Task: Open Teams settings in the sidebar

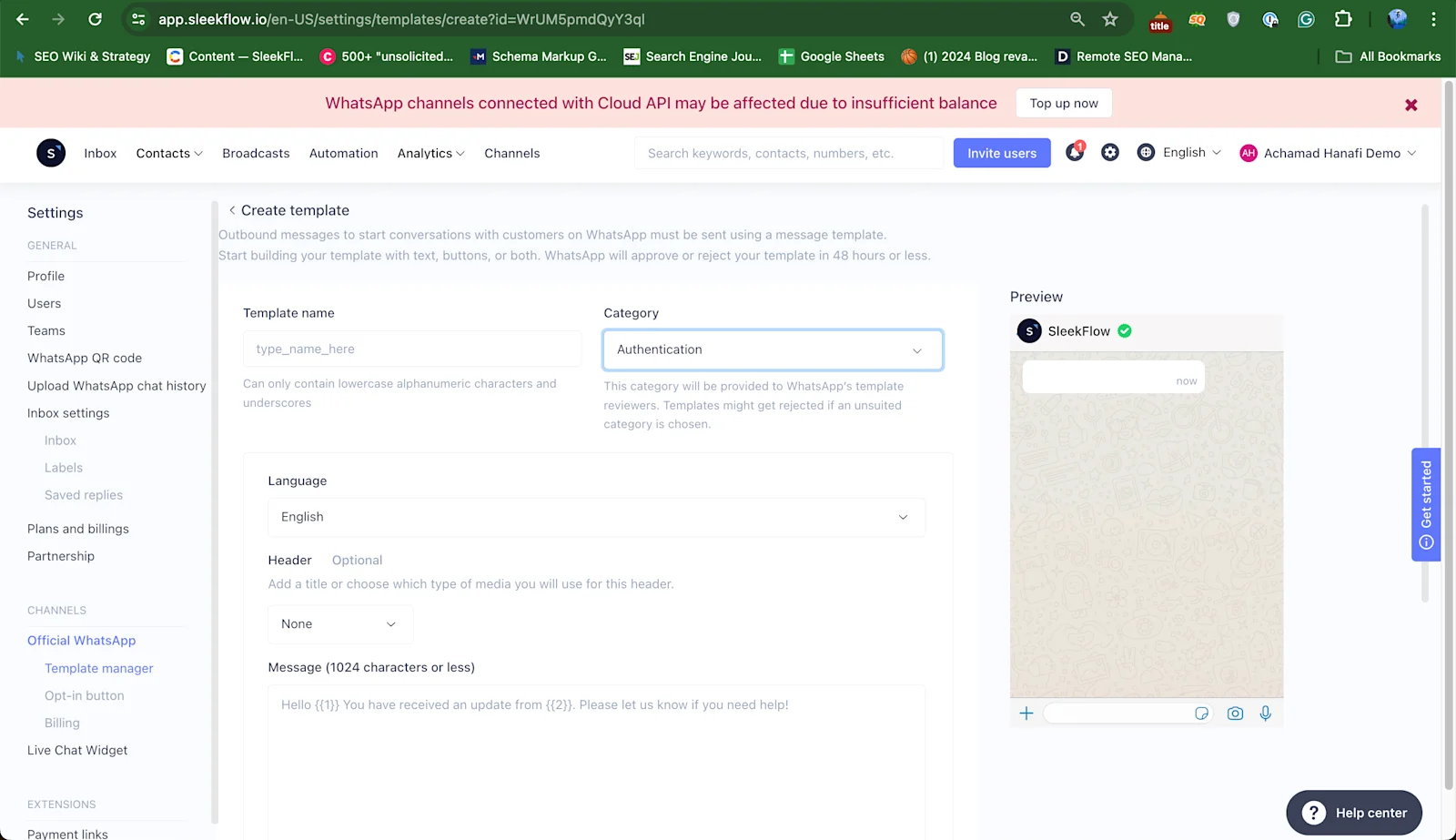Action: [45, 330]
